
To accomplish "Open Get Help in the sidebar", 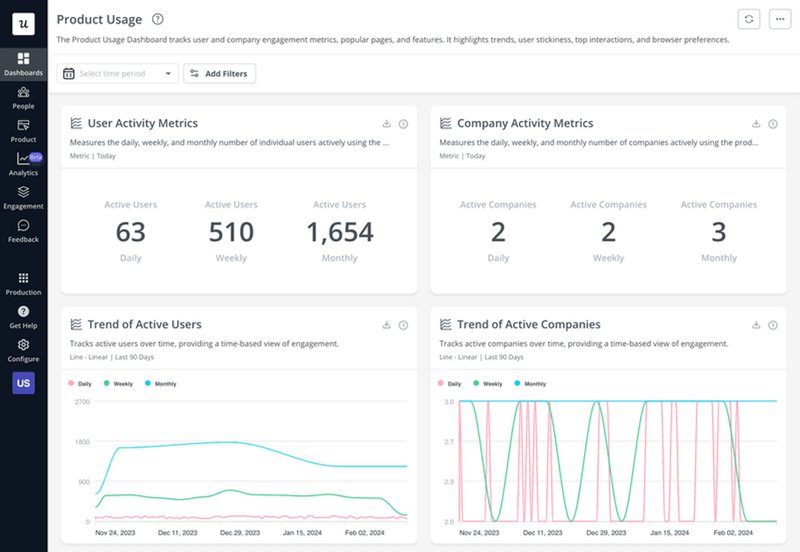I will point(23,317).
